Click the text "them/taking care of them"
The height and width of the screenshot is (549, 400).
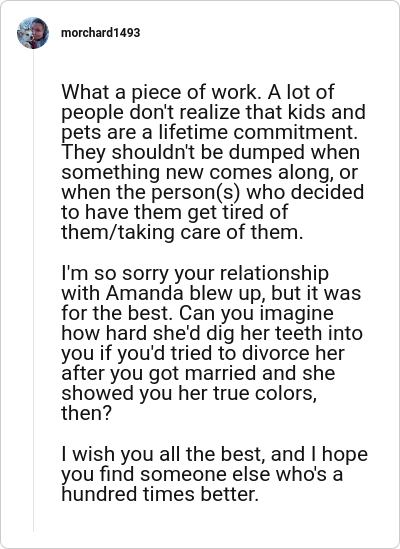180,233
